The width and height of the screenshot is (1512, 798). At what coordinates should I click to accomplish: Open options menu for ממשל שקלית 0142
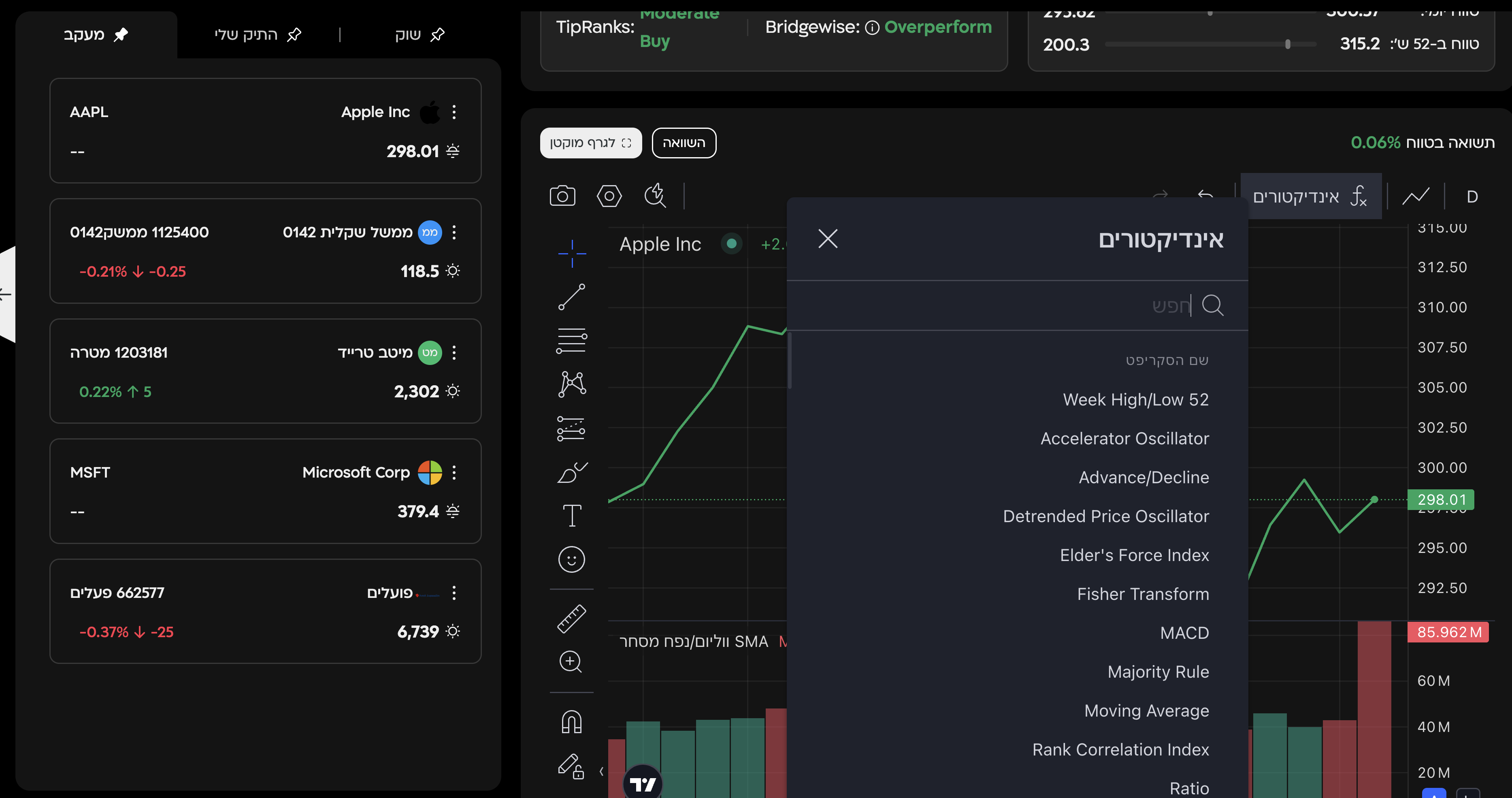(x=454, y=232)
